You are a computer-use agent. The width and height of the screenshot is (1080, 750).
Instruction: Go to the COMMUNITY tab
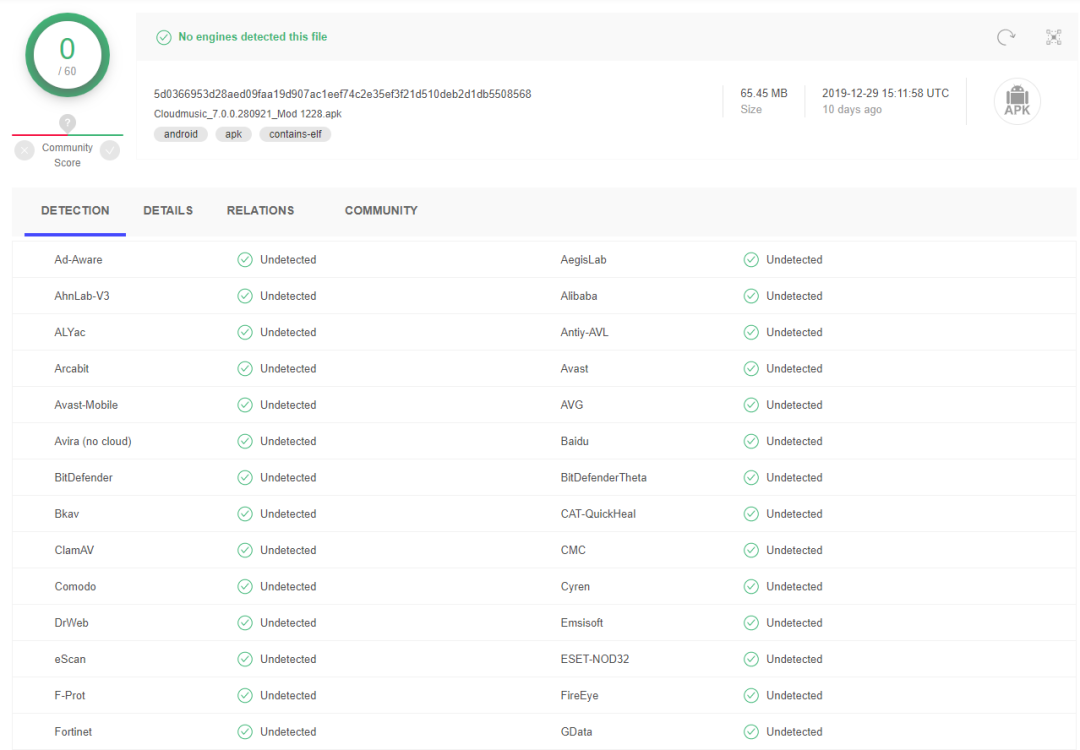381,211
